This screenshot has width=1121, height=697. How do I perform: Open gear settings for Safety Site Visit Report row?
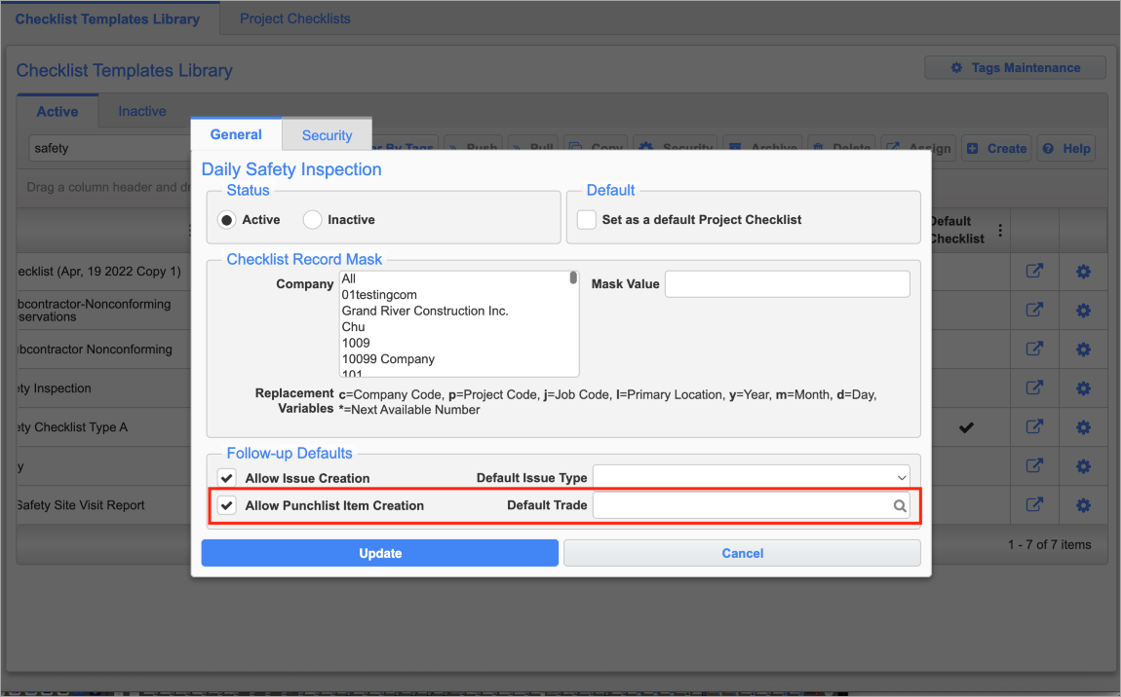(x=1083, y=505)
